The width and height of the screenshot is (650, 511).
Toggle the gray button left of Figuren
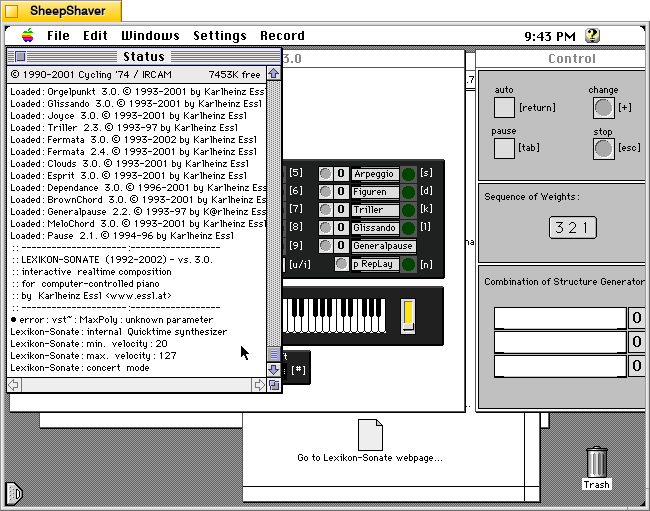point(325,191)
